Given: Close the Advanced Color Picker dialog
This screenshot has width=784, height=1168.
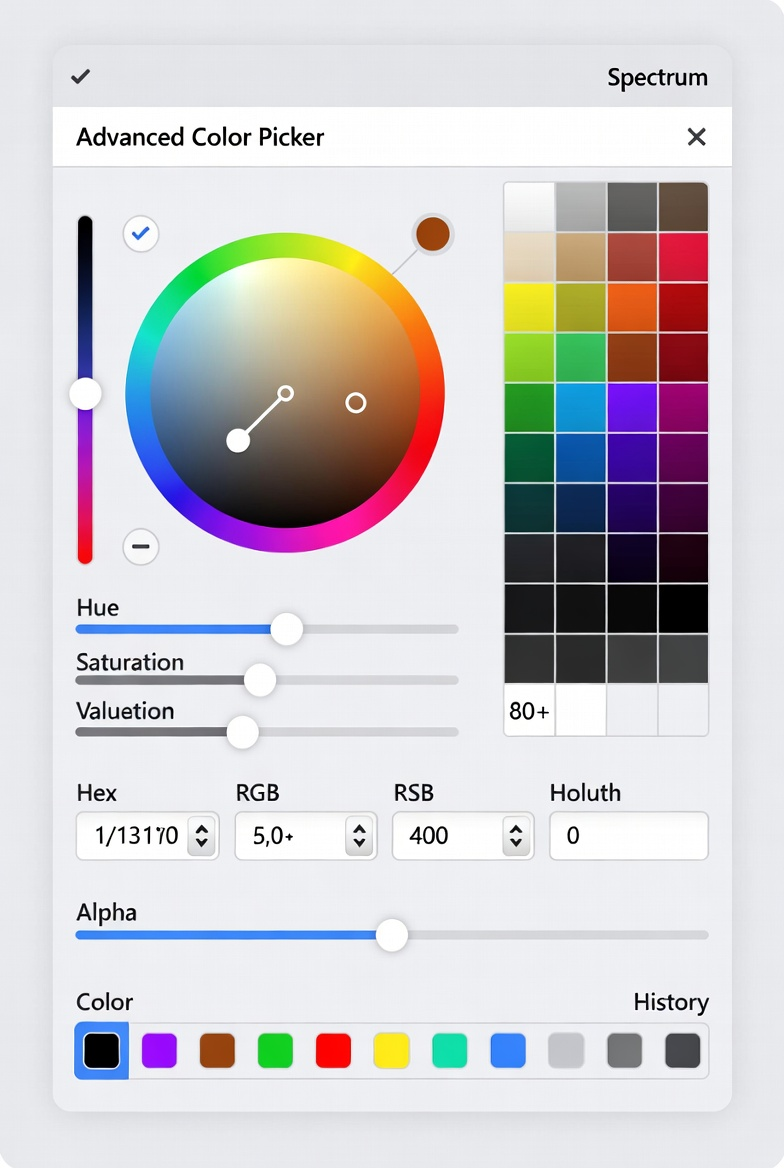Looking at the screenshot, I should [697, 137].
